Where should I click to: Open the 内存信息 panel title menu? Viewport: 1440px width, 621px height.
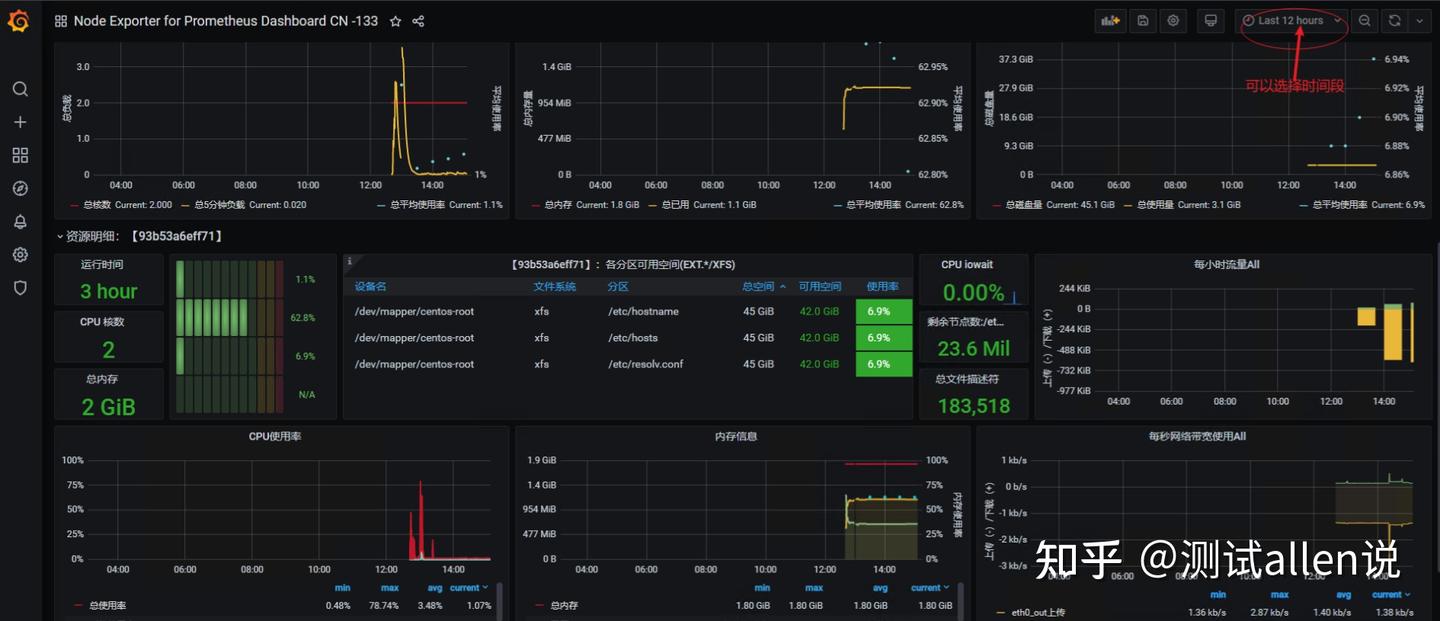pyautogui.click(x=736, y=436)
